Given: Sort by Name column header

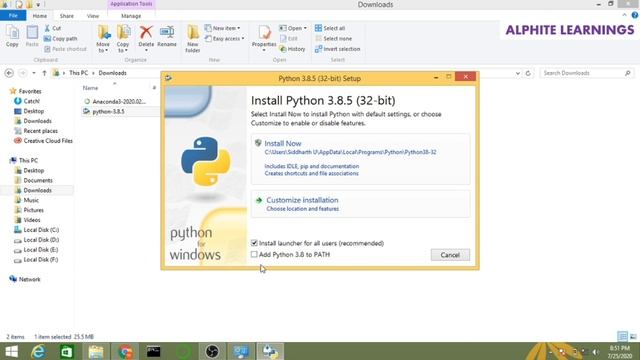Looking at the screenshot, I should [90, 88].
